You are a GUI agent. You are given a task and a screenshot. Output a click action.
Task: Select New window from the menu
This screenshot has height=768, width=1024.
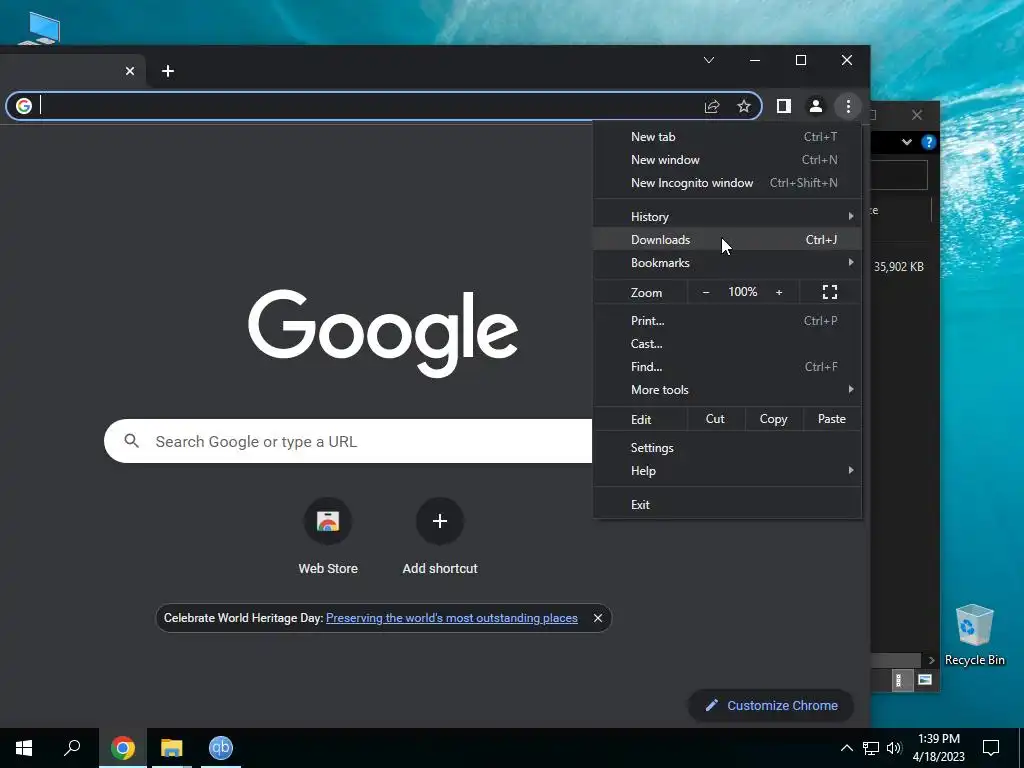727,159
